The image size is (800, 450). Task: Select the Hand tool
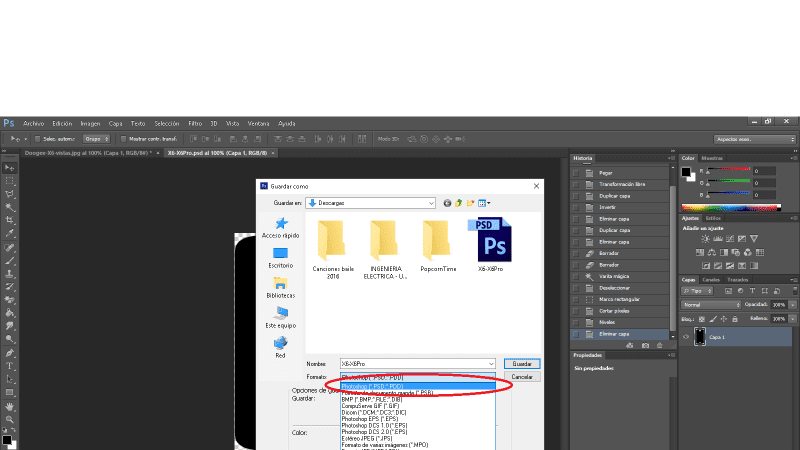(10, 407)
